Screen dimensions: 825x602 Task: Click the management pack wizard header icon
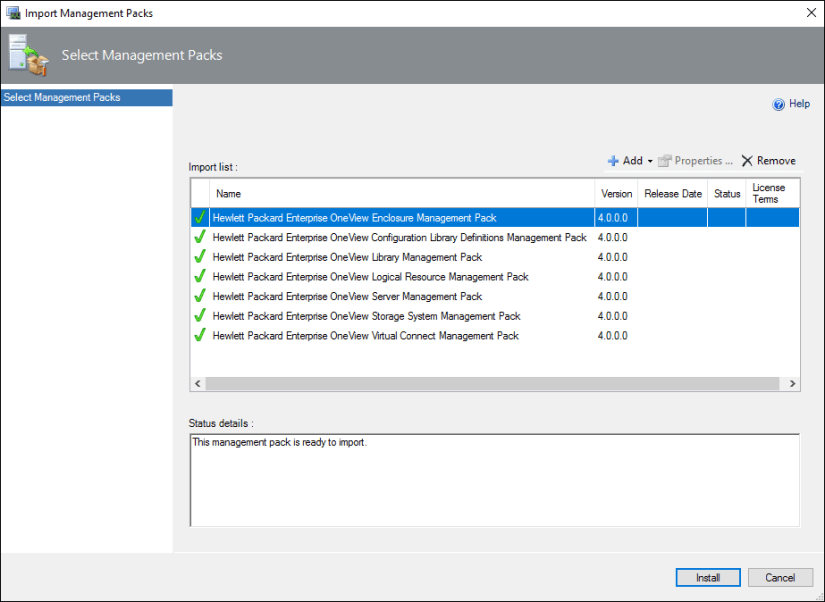click(28, 55)
